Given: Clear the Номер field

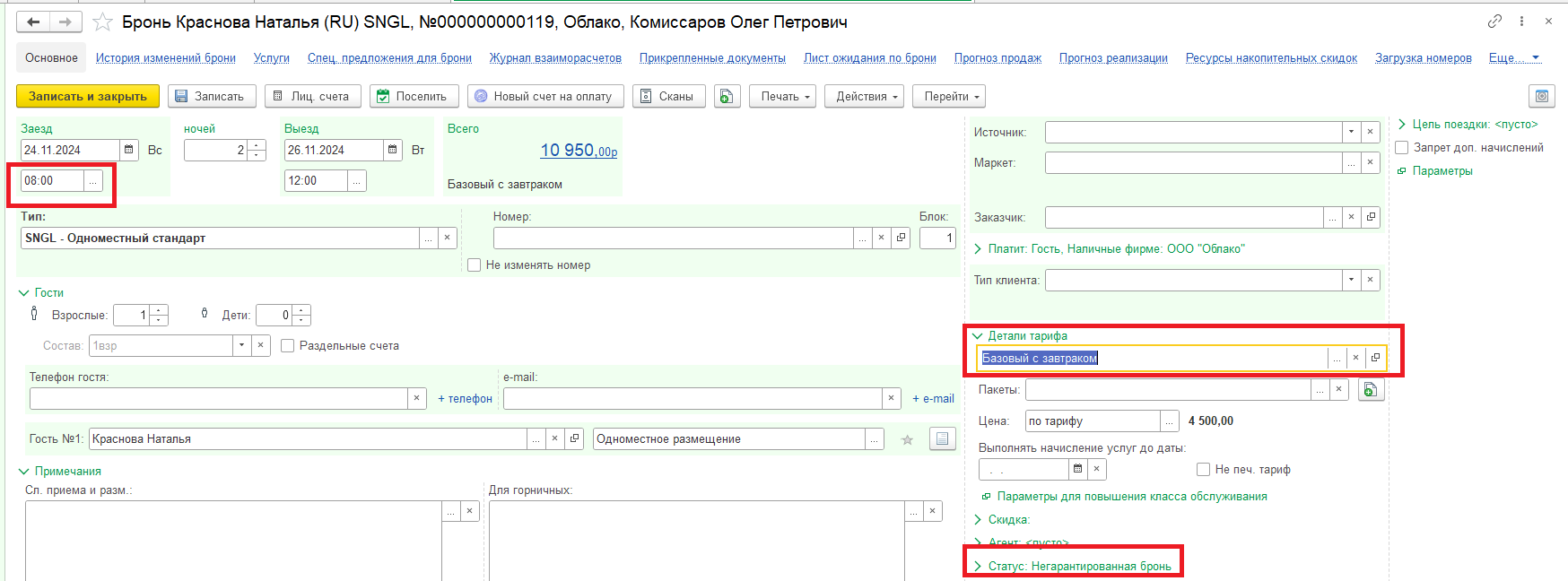Looking at the screenshot, I should [x=882, y=238].
